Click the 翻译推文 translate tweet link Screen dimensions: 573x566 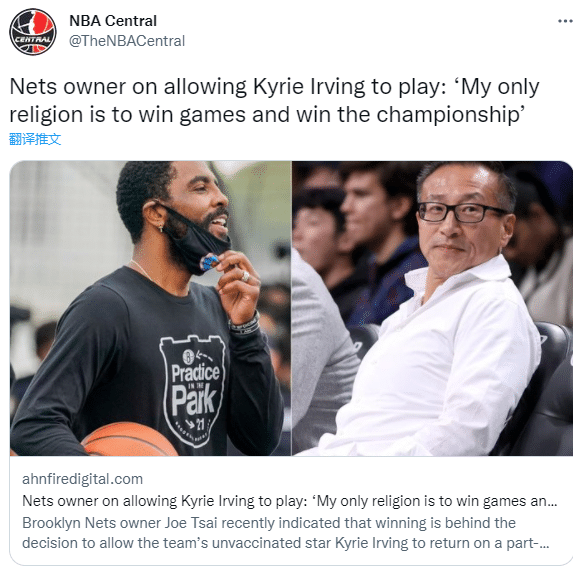coord(35,139)
